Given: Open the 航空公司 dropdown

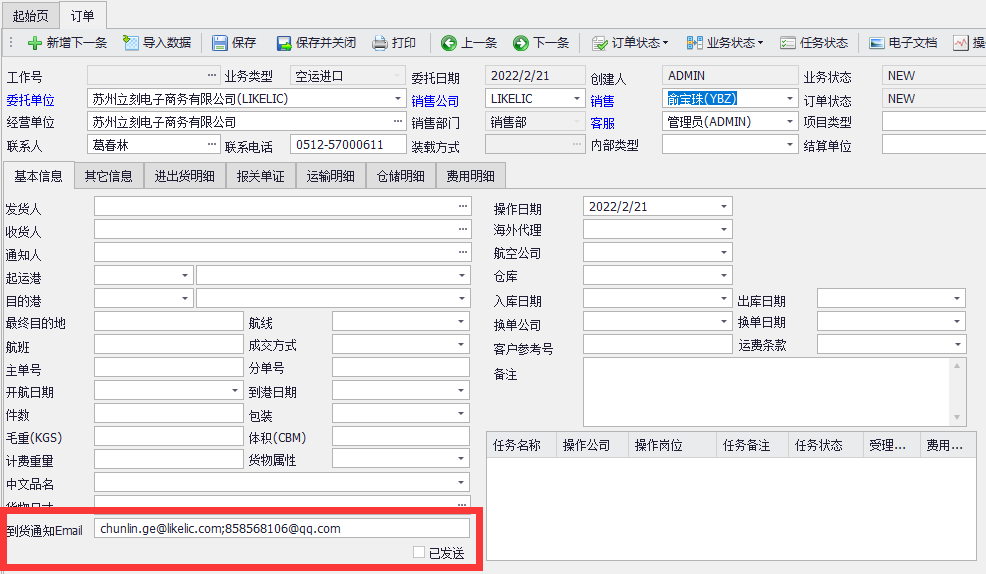Looking at the screenshot, I should pyautogui.click(x=724, y=253).
